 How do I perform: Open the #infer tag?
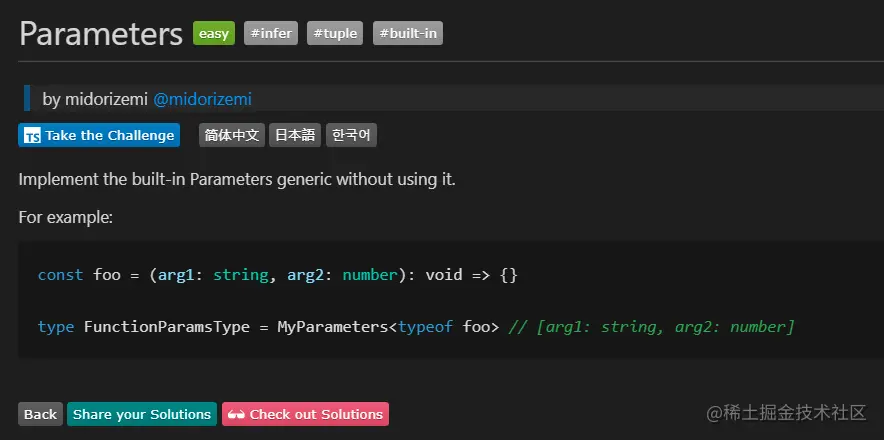(x=271, y=34)
